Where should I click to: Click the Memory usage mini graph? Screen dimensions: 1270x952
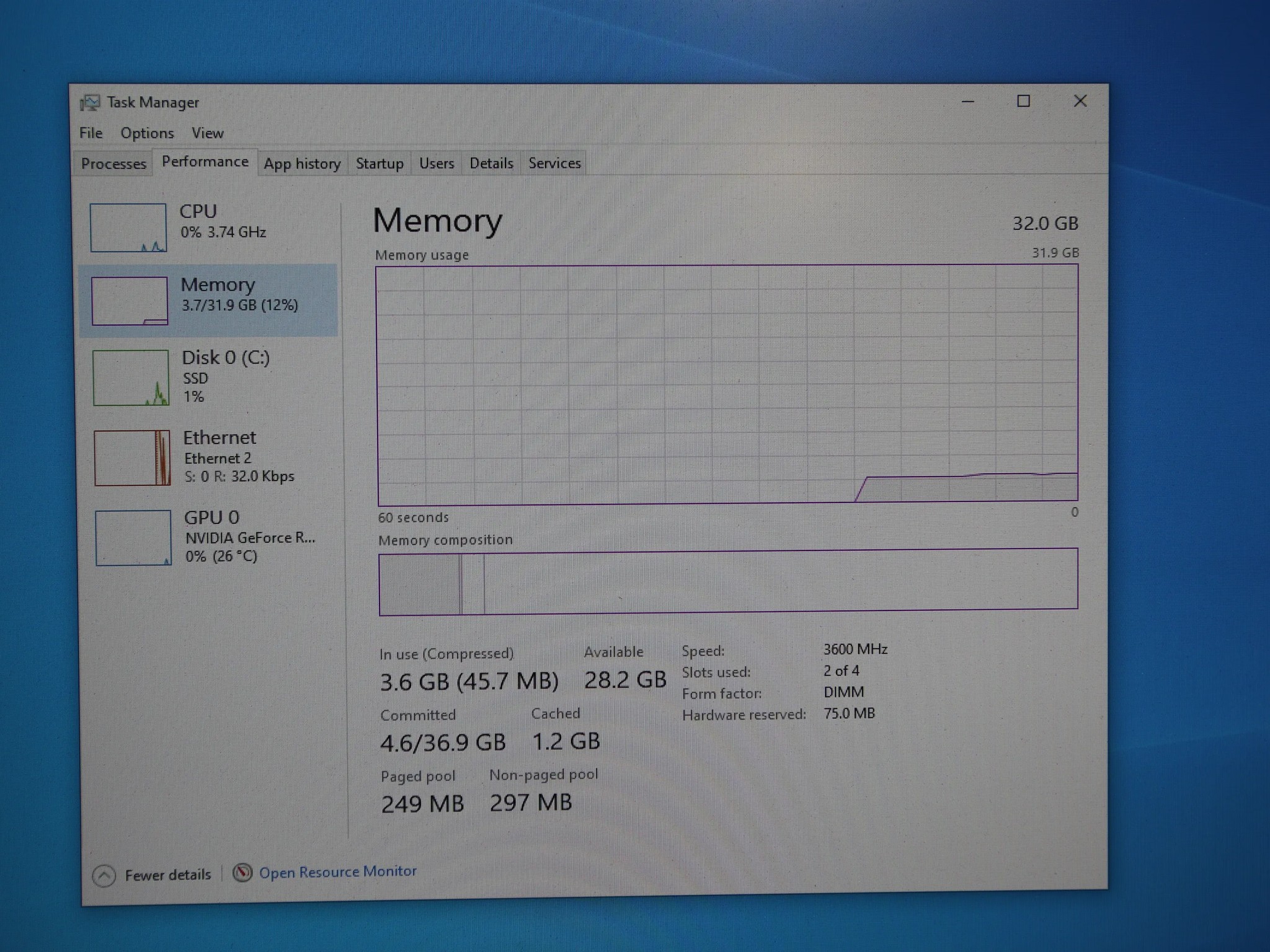[x=130, y=301]
